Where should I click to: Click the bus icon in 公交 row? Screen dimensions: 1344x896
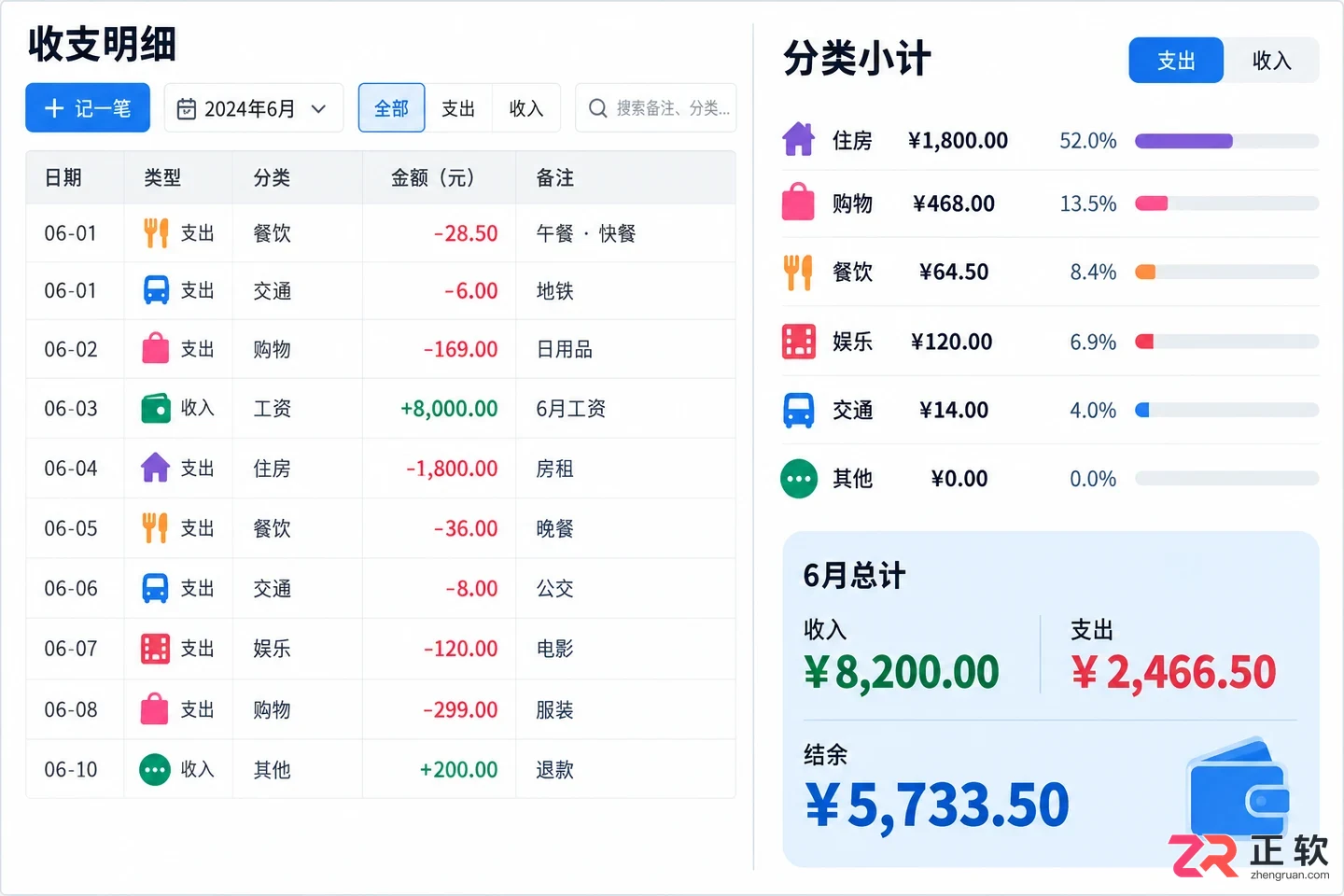click(156, 588)
